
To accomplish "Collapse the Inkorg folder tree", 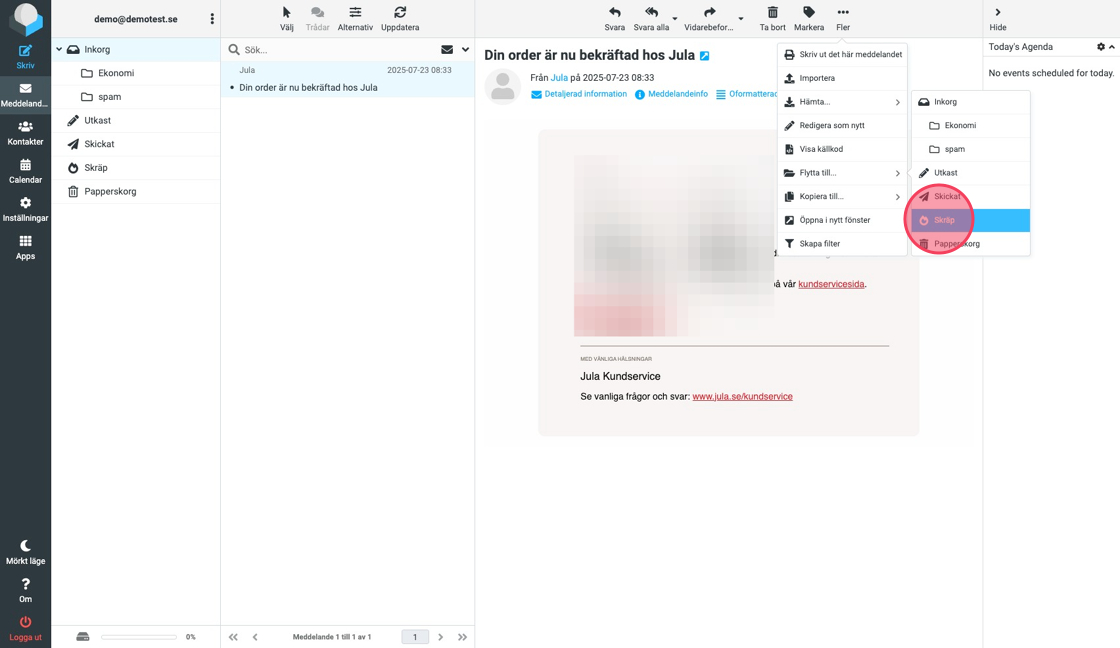I will tap(59, 49).
